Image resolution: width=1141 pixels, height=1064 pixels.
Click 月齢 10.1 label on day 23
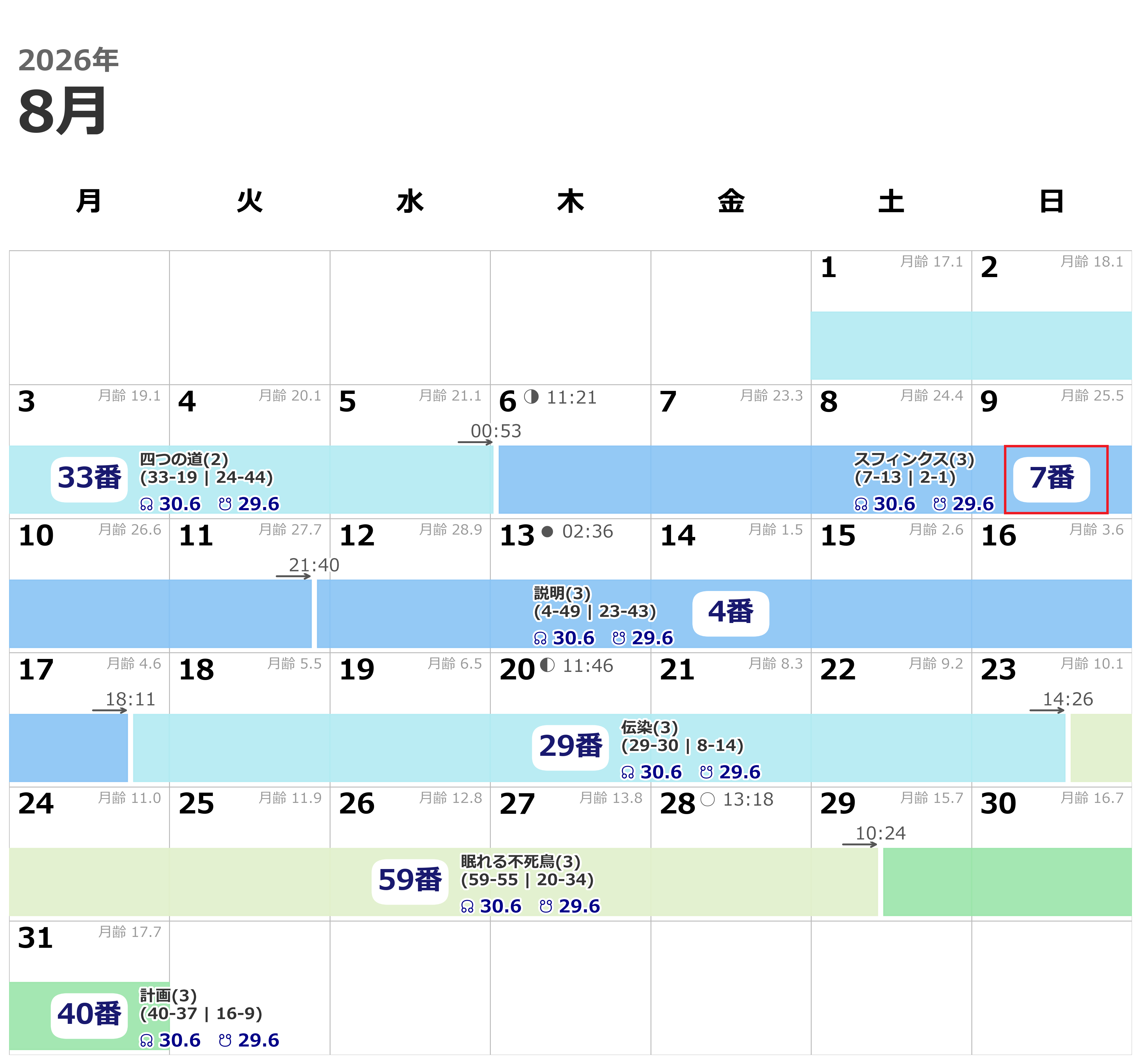tap(1091, 663)
